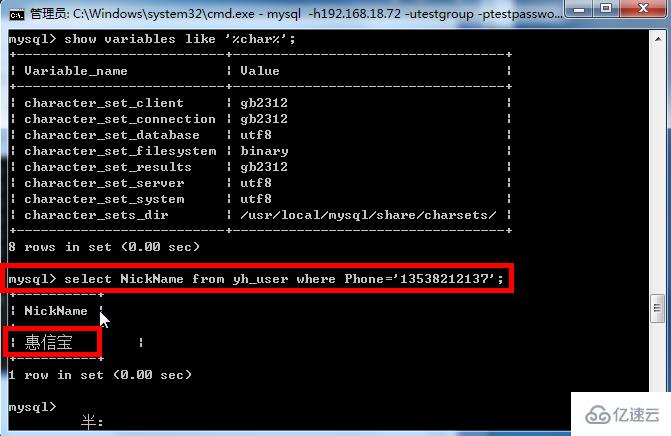This screenshot has width=671, height=436.
Task: Select character_sets_dir row name
Action: pos(96,215)
